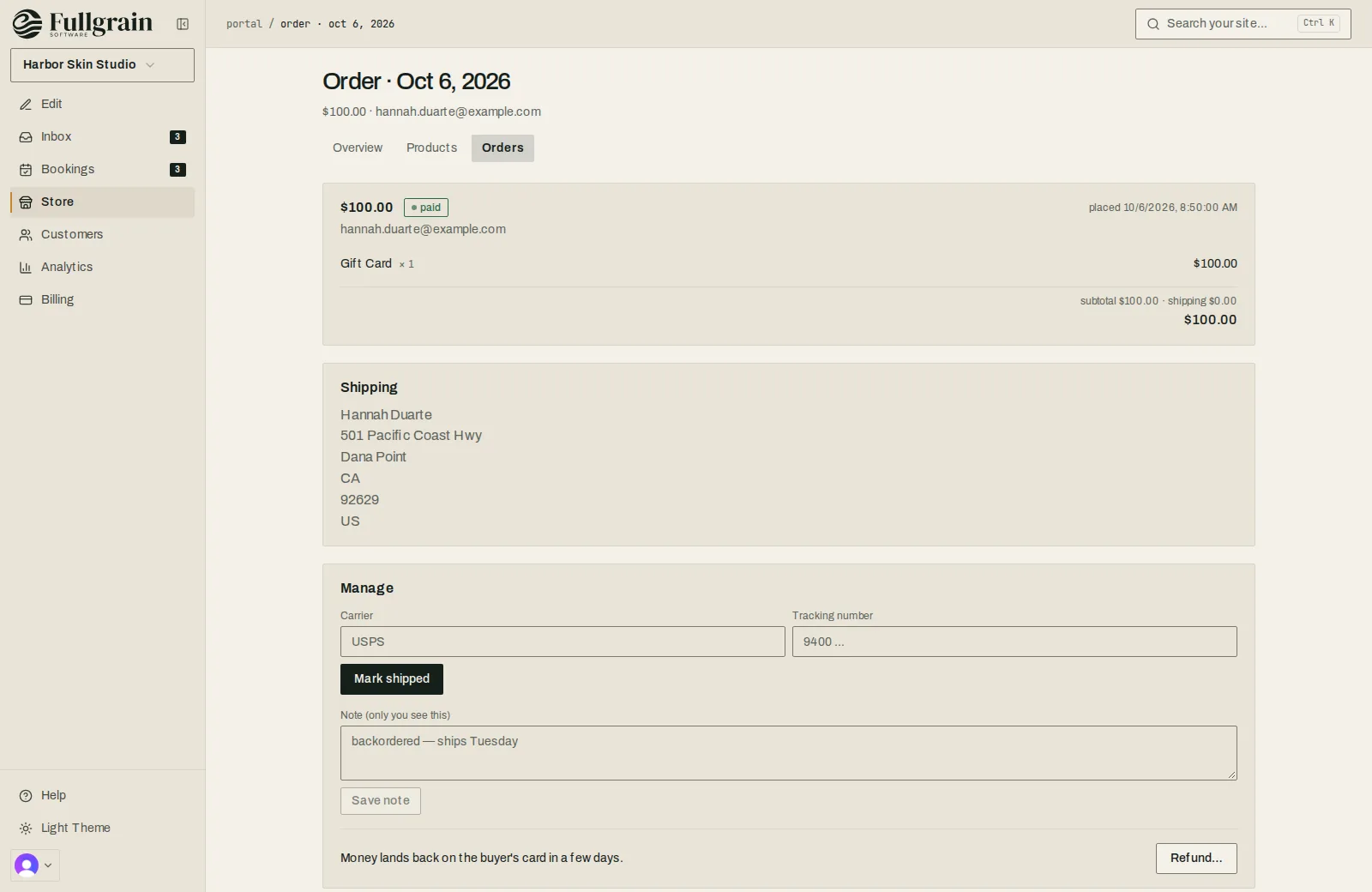This screenshot has width=1372, height=892.
Task: Click the Store shop icon
Action: tap(26, 202)
